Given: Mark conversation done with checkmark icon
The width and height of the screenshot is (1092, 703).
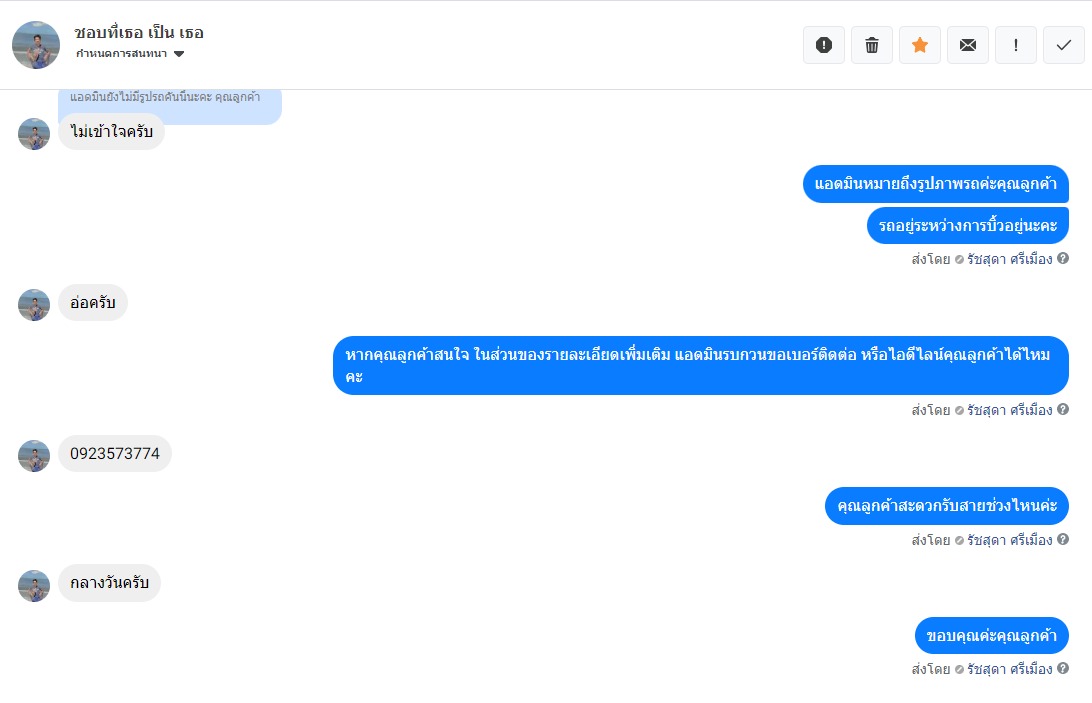Looking at the screenshot, I should [1064, 45].
